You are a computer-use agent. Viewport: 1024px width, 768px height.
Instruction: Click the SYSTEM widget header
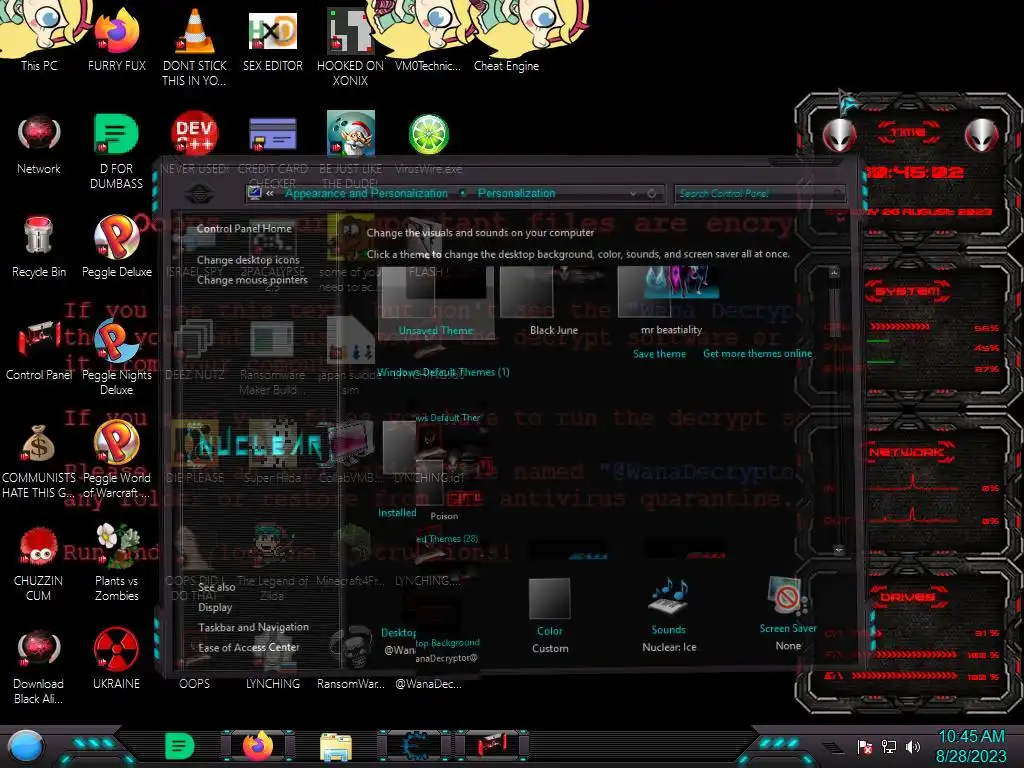pyautogui.click(x=908, y=292)
